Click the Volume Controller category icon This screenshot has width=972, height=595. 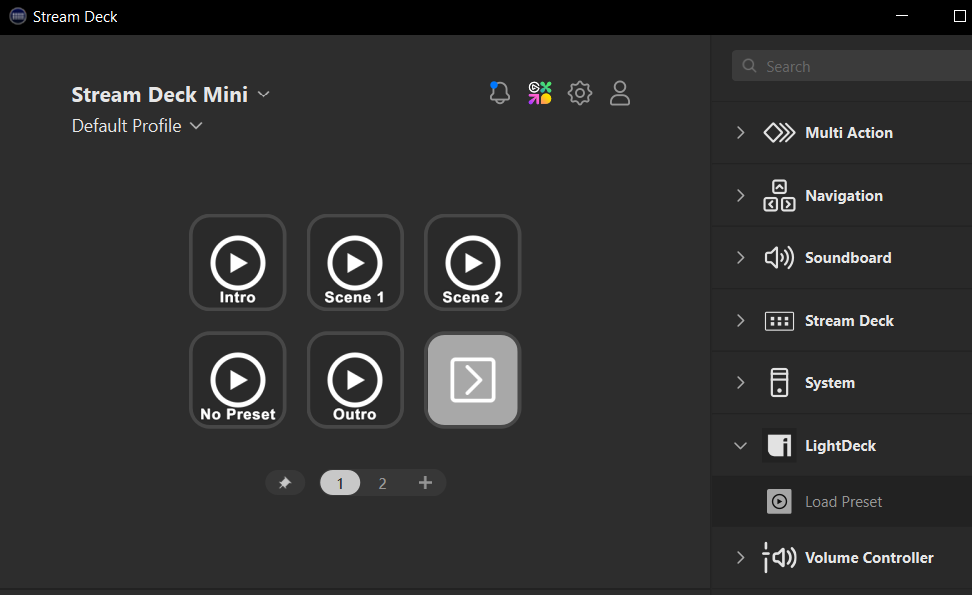pyautogui.click(x=779, y=557)
